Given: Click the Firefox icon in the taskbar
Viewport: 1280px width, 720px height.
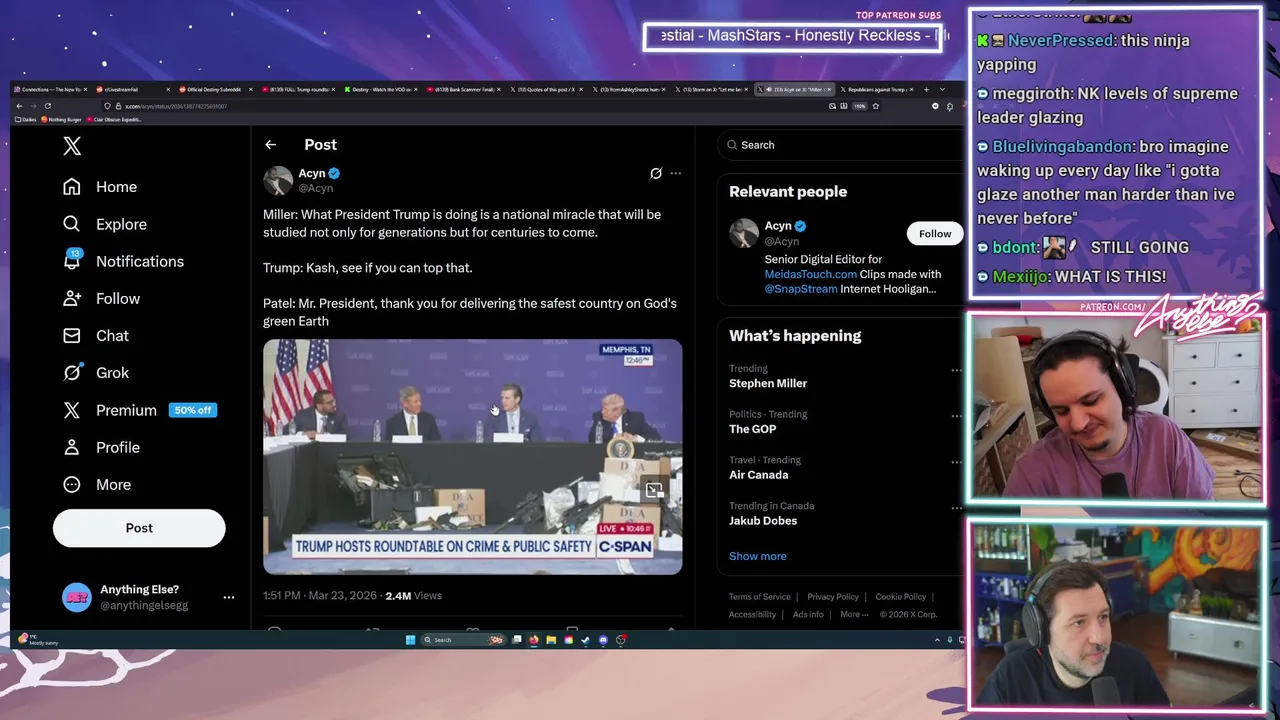Looking at the screenshot, I should click(533, 640).
